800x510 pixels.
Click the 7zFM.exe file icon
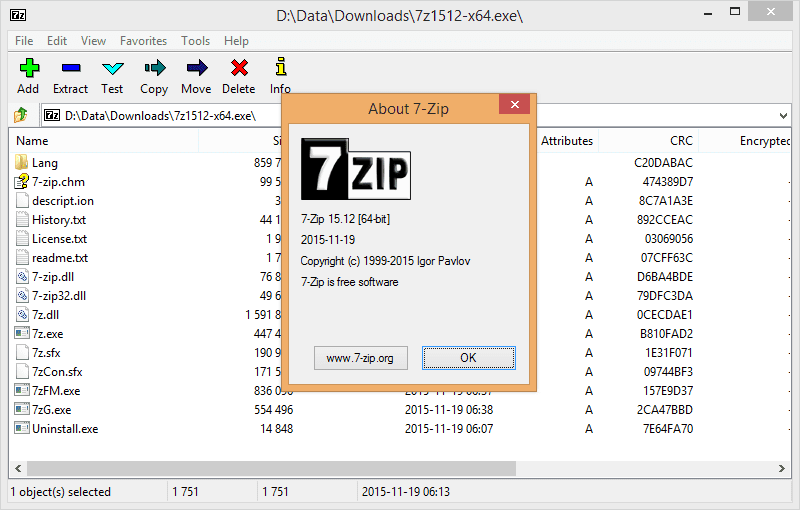22,391
